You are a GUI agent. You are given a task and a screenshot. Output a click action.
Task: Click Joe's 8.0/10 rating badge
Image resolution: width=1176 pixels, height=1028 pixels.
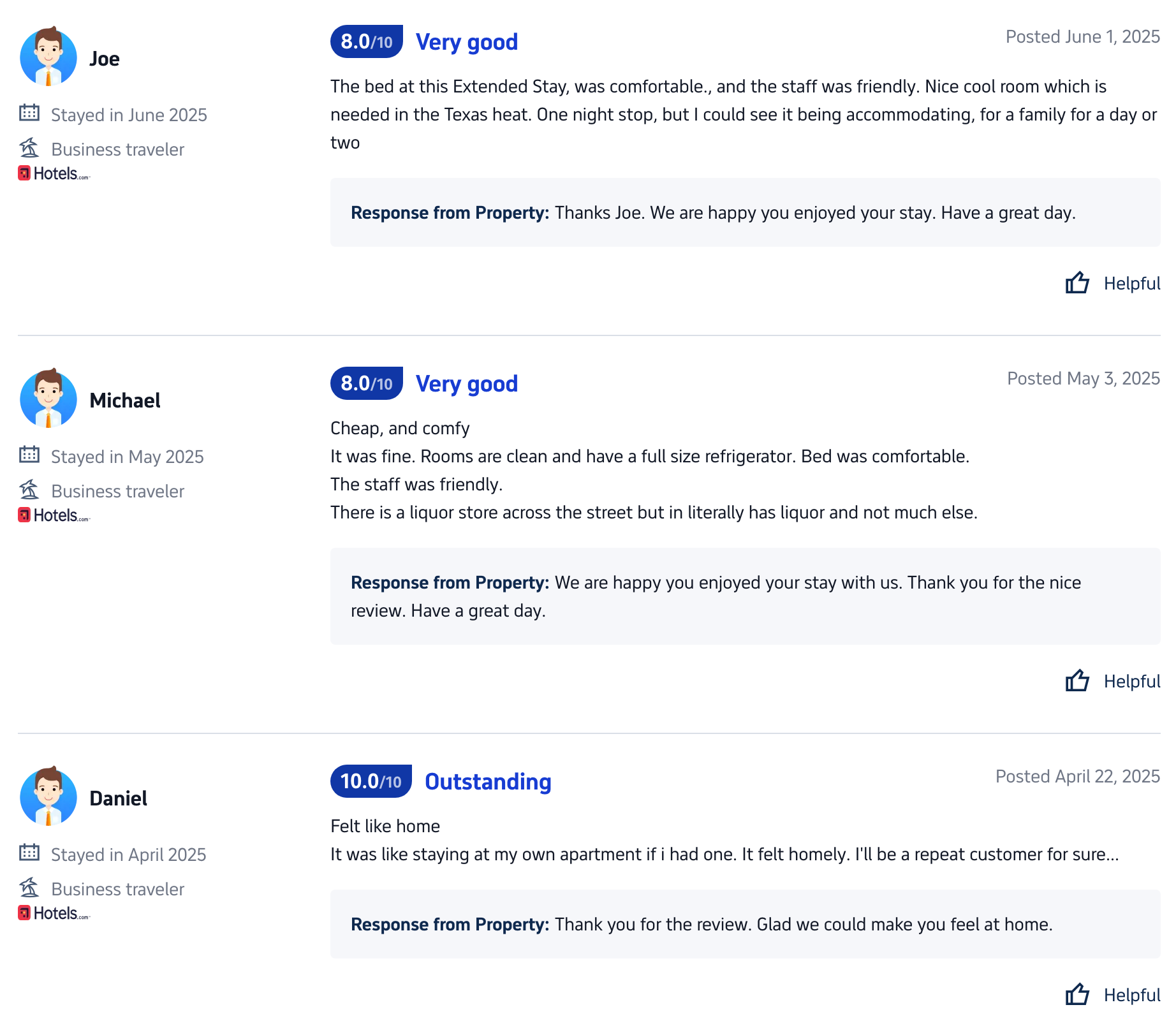[x=366, y=42]
